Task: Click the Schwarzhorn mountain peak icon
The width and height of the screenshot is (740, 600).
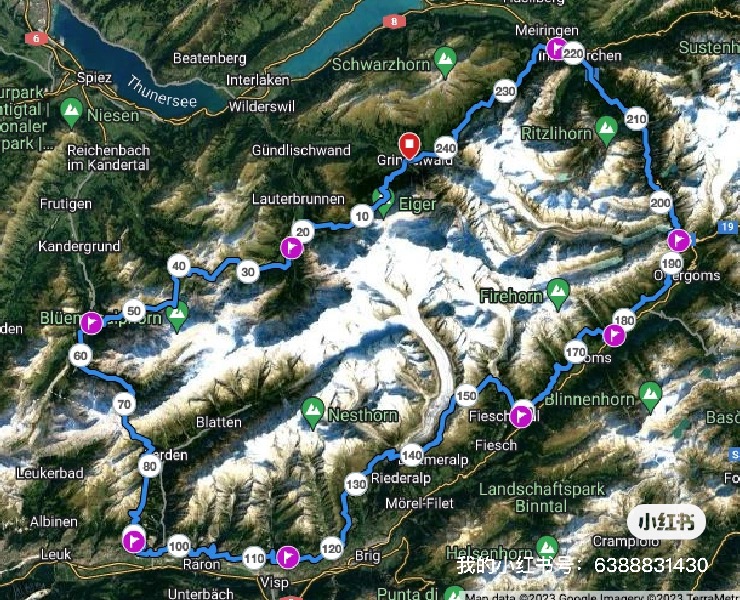Action: click(x=445, y=62)
